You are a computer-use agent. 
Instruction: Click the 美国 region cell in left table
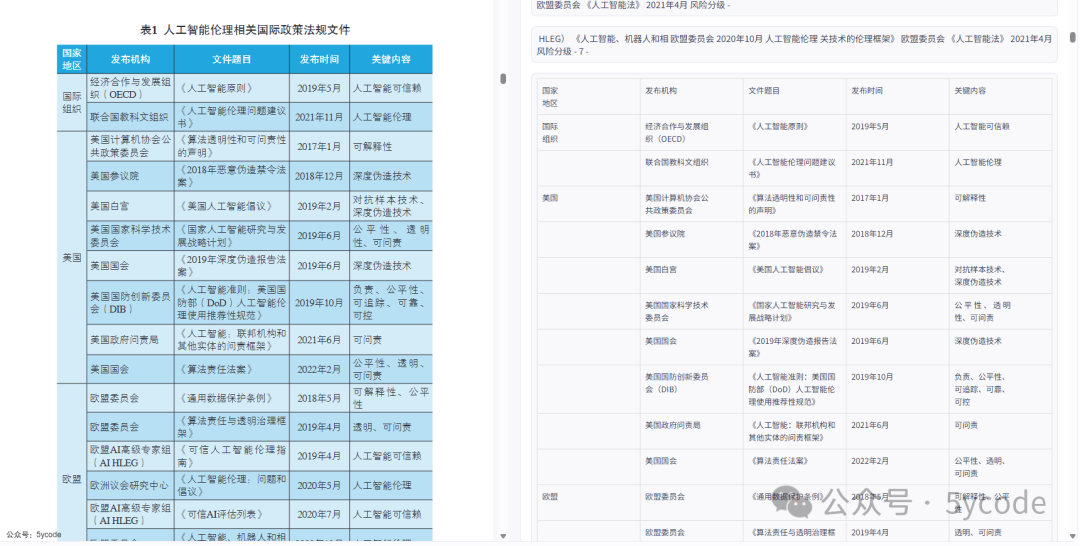[72, 258]
